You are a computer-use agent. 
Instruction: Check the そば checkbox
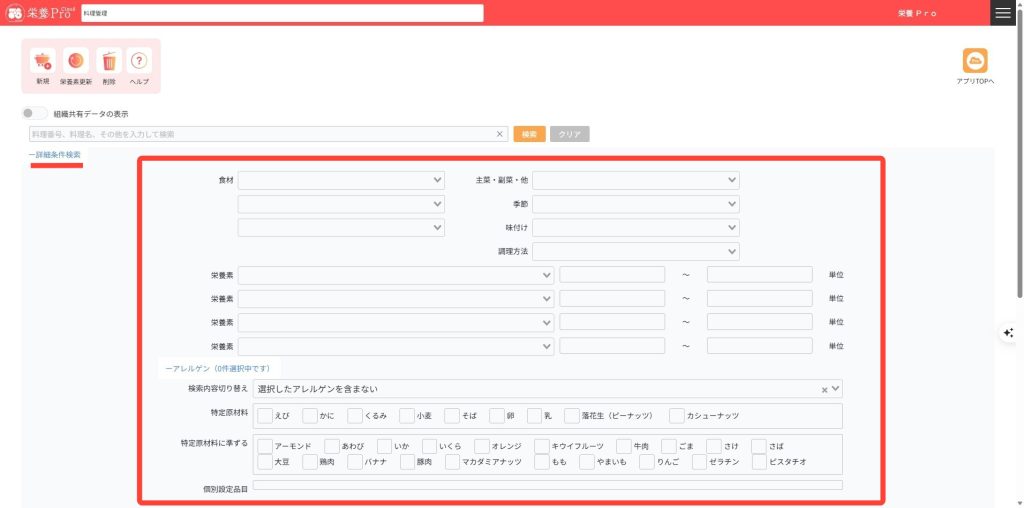point(452,416)
